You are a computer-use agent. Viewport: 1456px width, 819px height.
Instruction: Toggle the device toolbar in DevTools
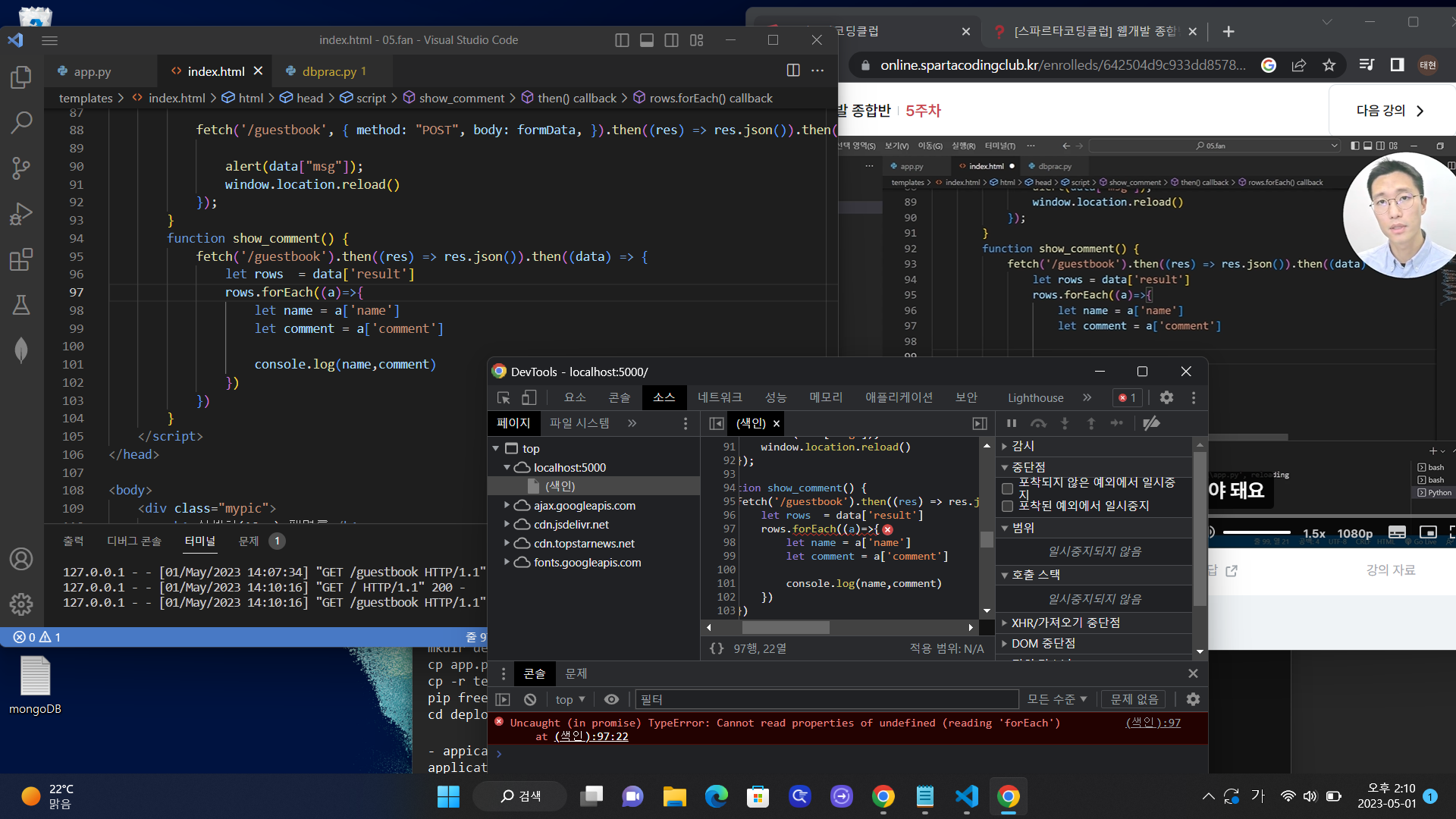(x=529, y=397)
